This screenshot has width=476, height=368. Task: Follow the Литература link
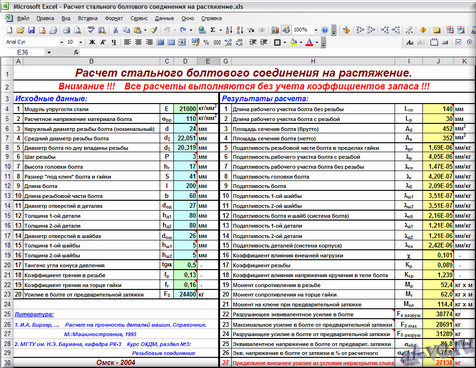34,314
